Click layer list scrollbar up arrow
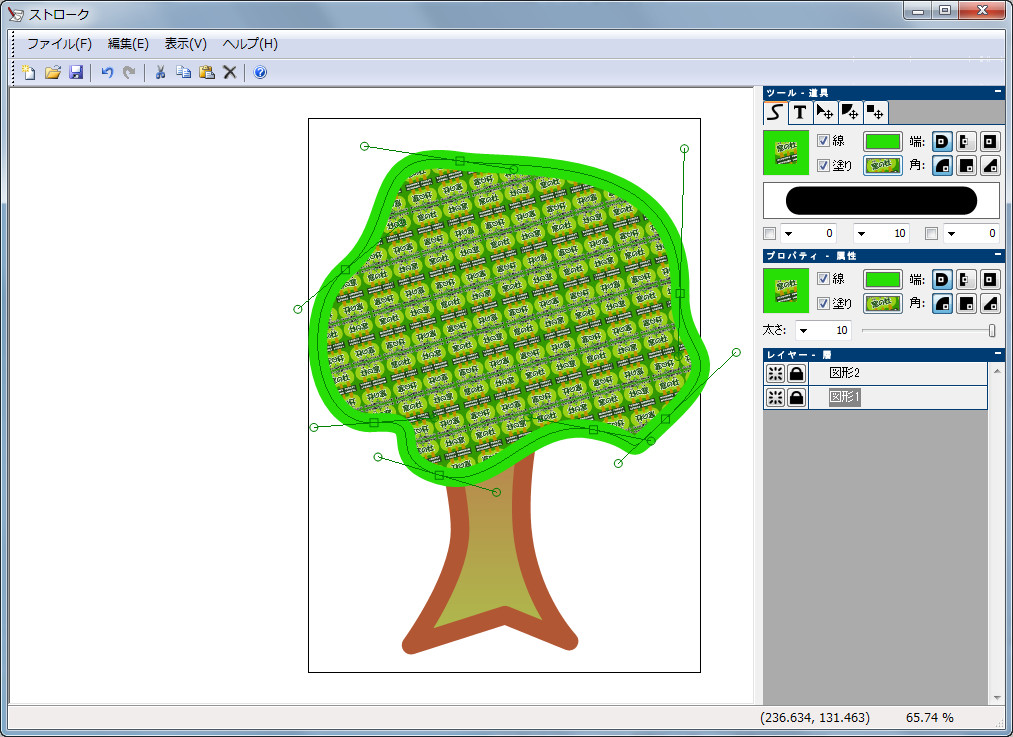The height and width of the screenshot is (737, 1013). [x=997, y=371]
